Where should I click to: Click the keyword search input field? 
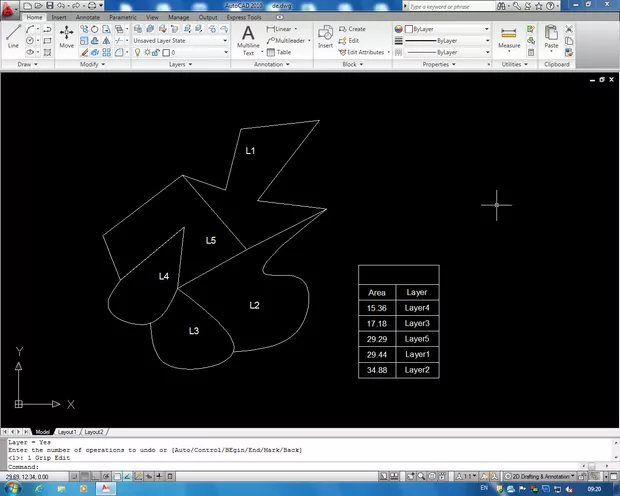click(445, 5)
